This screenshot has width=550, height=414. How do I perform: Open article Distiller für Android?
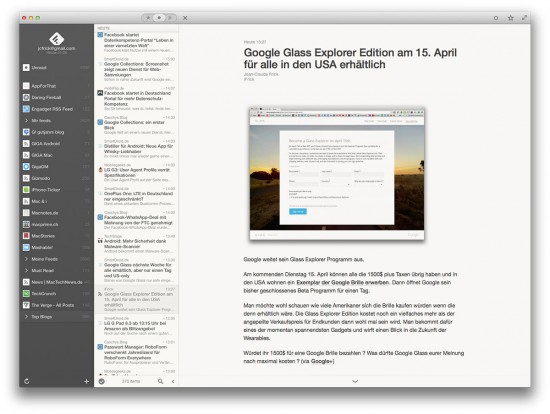[x=136, y=149]
